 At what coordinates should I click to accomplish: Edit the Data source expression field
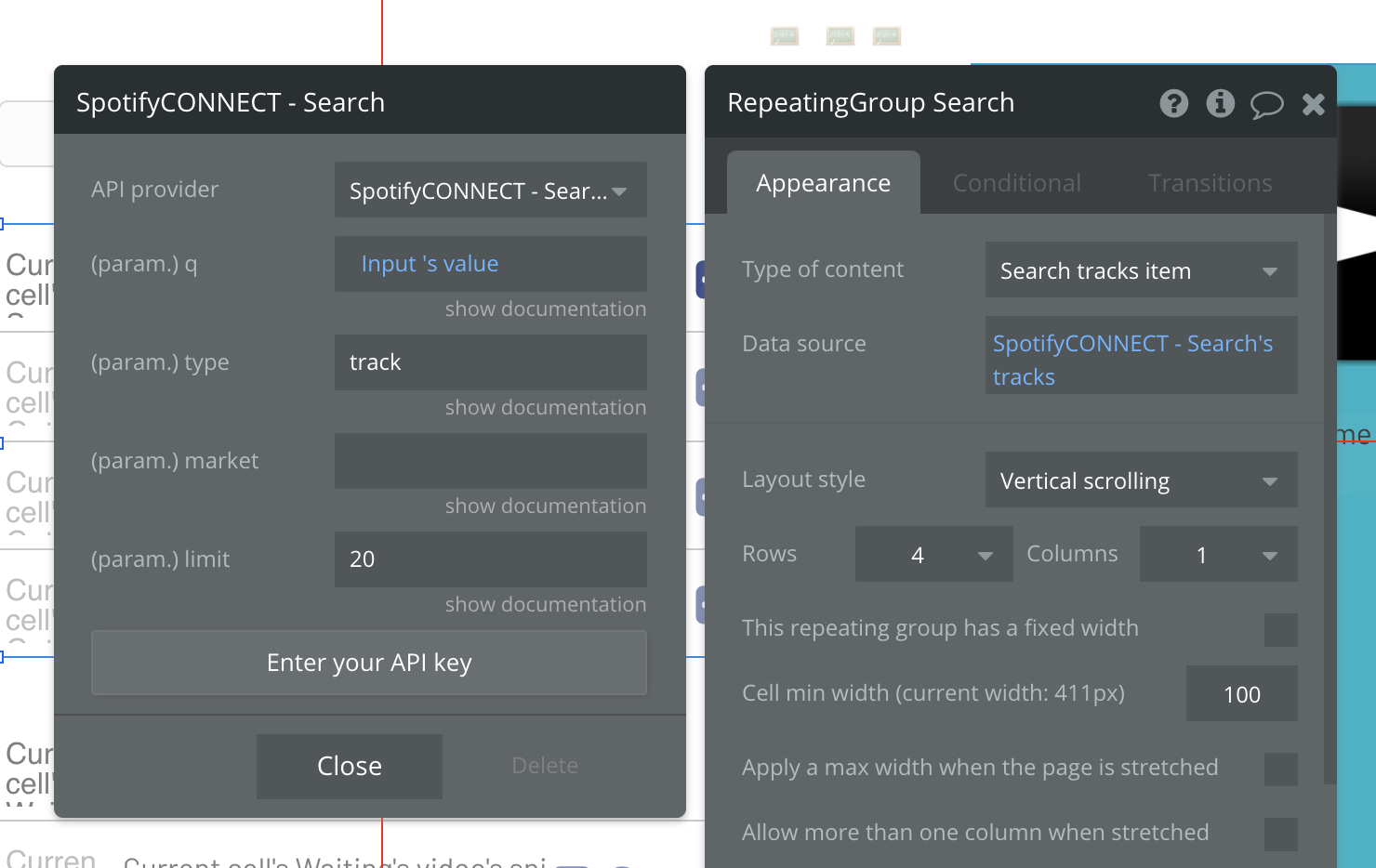click(1142, 355)
